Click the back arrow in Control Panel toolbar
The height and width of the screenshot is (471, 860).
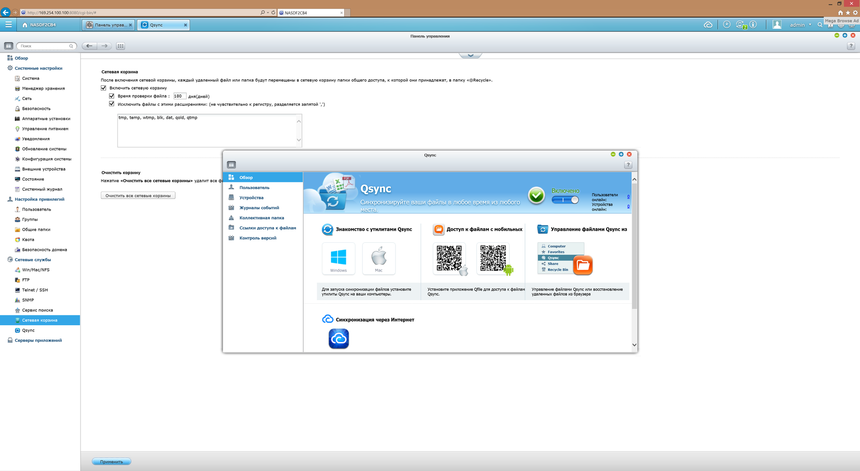90,46
